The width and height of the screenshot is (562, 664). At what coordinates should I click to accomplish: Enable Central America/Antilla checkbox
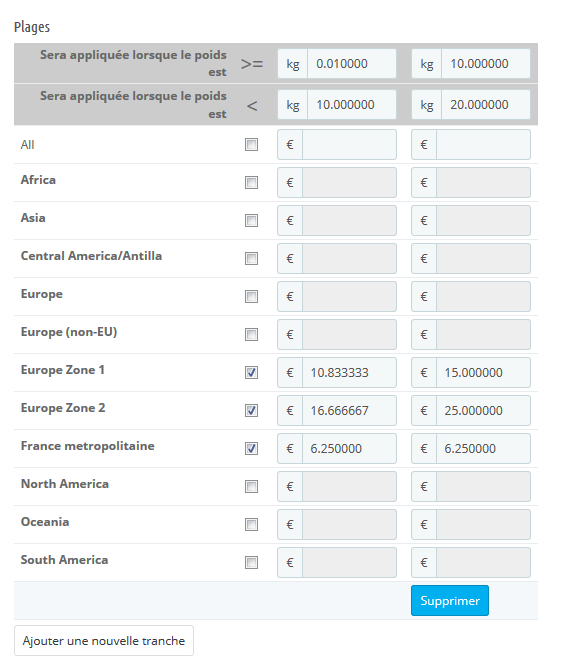tap(252, 259)
